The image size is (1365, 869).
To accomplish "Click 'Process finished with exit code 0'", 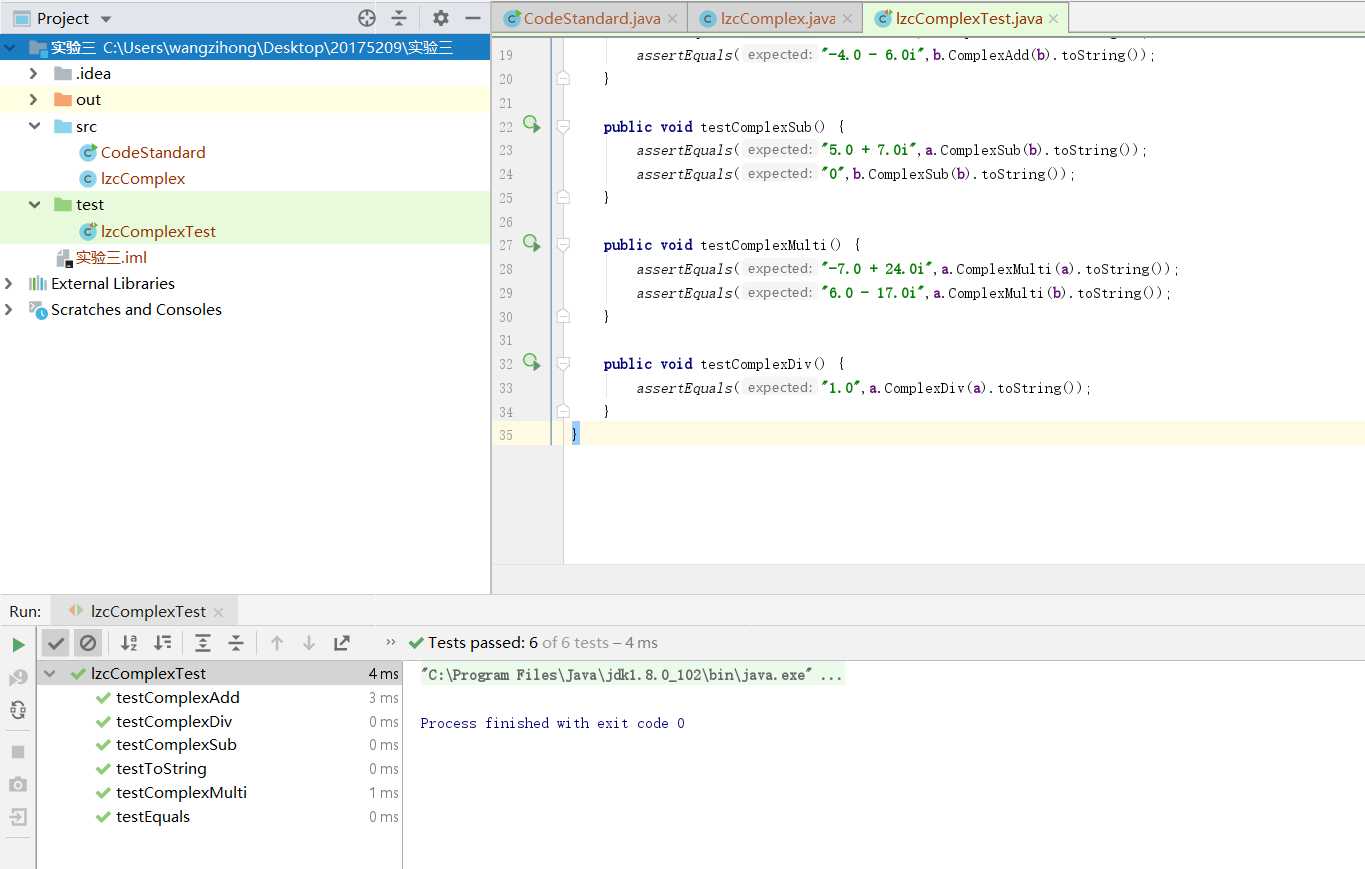I will click(x=552, y=723).
